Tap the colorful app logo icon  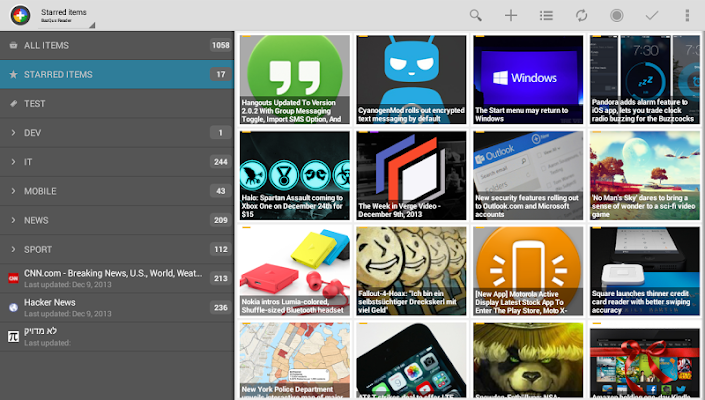pos(20,15)
